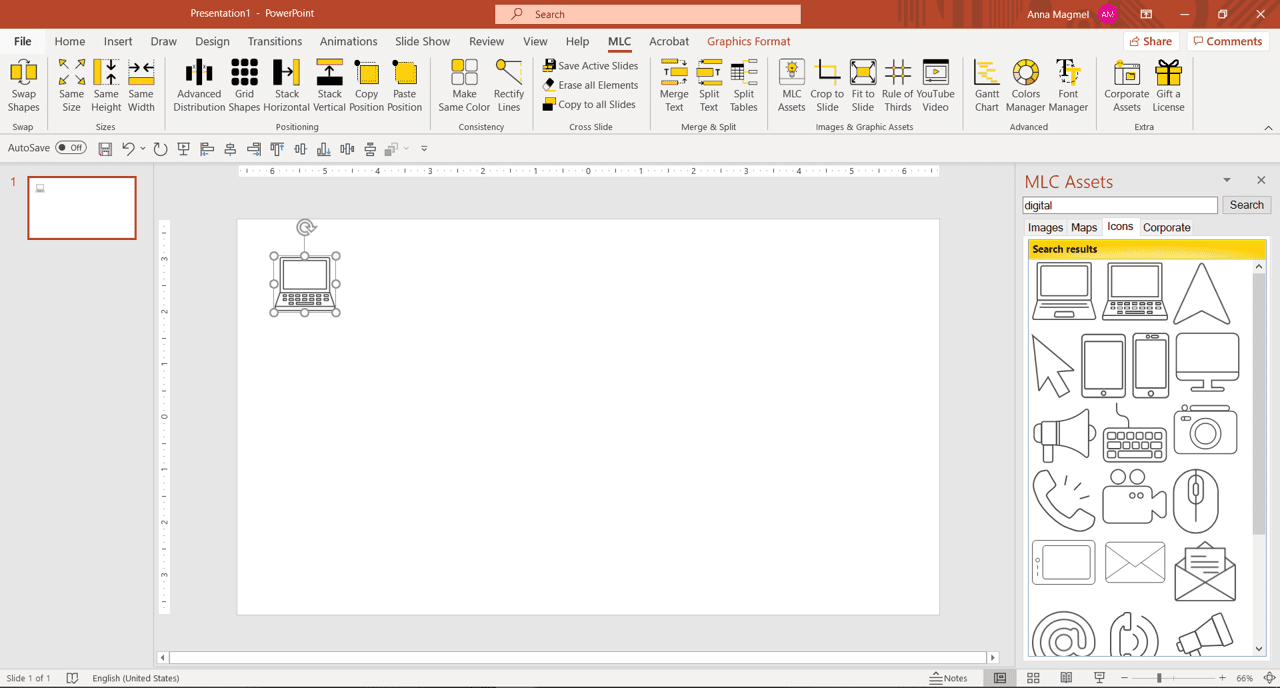Open the Gantt Chart tool
Viewport: 1280px width, 688px height.
pos(987,86)
